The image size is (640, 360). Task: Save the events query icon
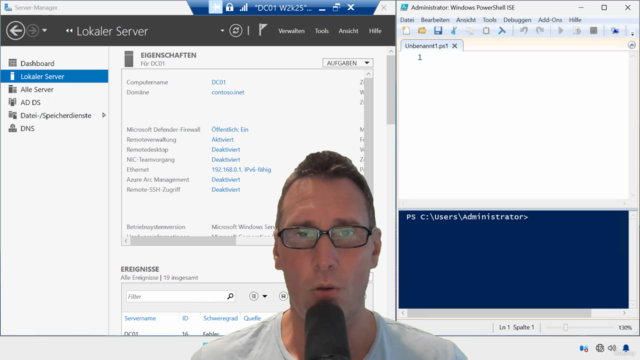(x=283, y=296)
